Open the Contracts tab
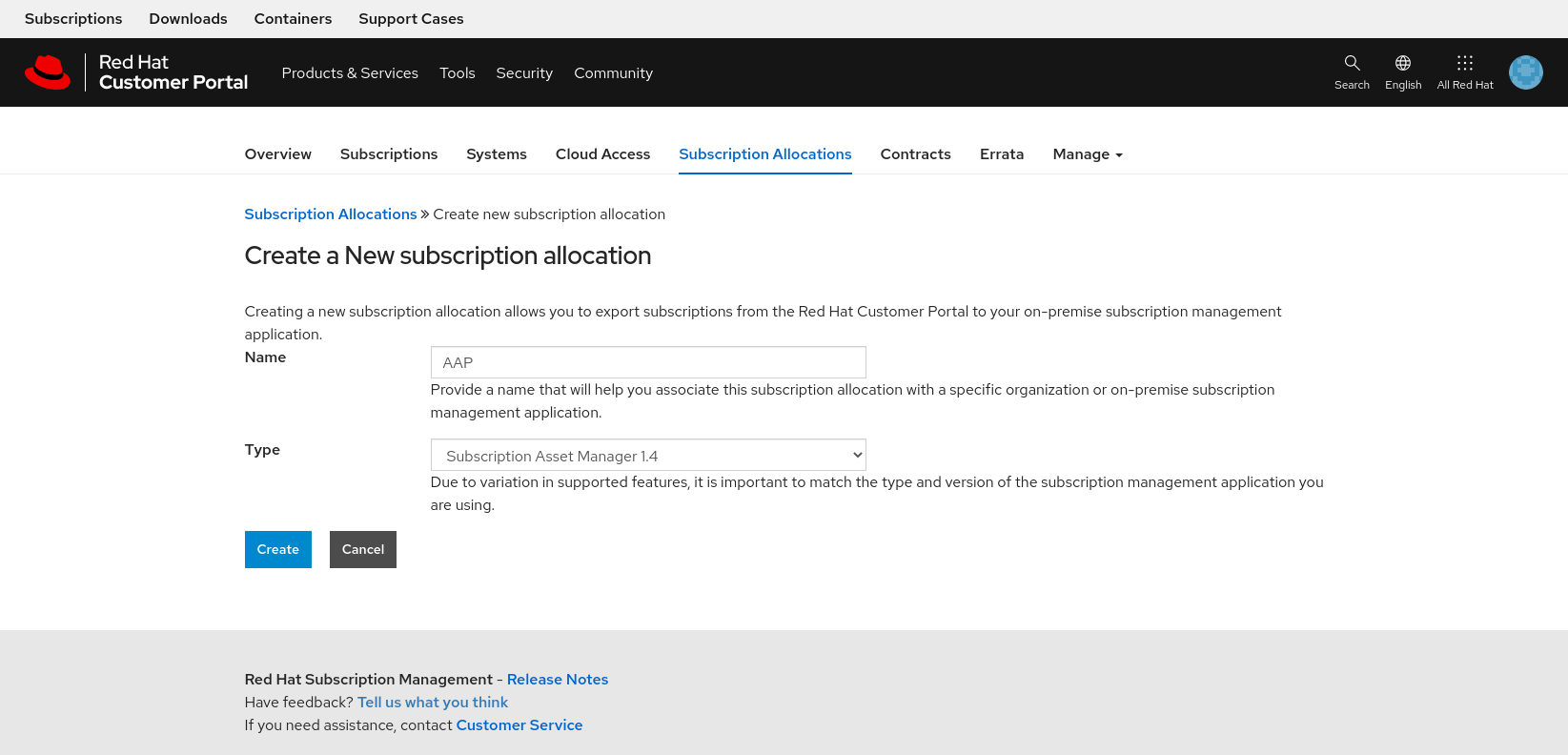The height and width of the screenshot is (755, 1568). (x=915, y=154)
